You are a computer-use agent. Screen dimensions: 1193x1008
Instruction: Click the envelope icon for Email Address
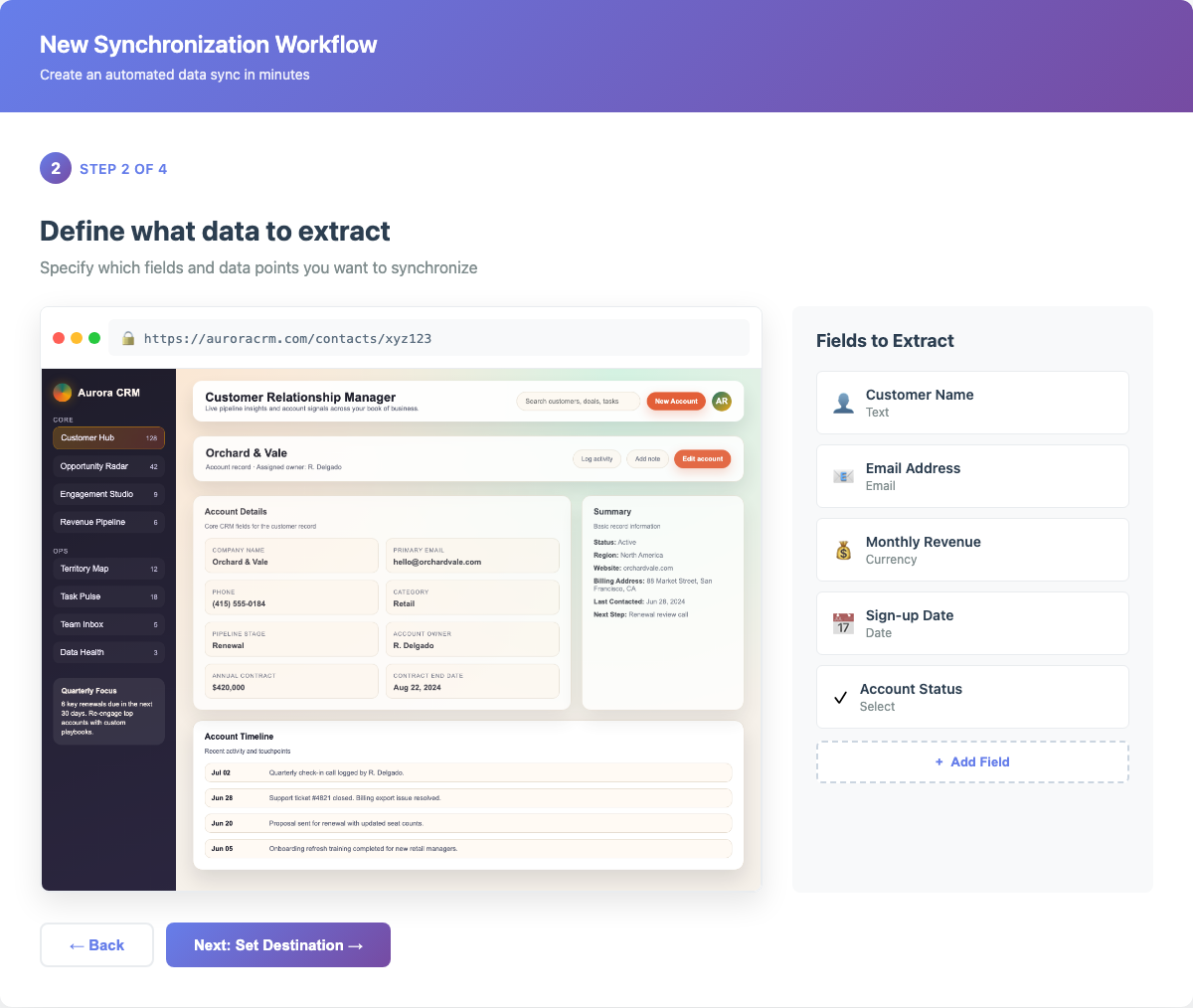pos(843,476)
